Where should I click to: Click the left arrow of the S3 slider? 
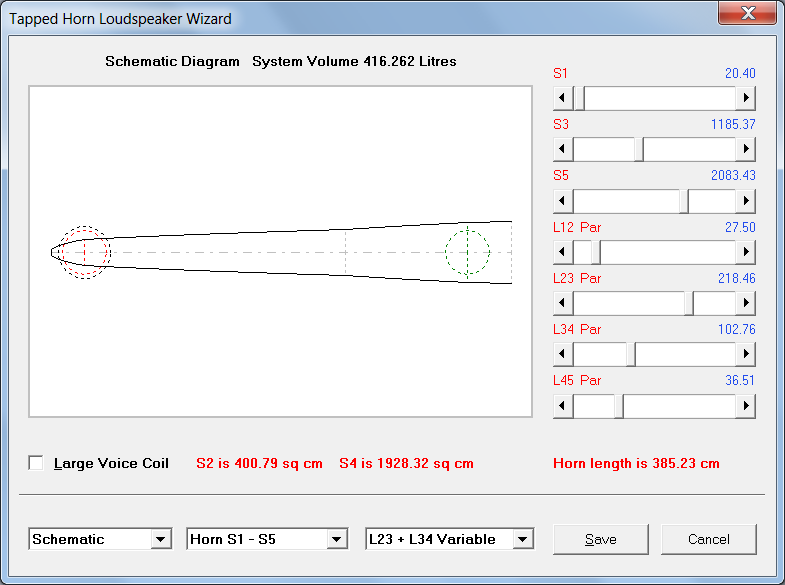(x=563, y=149)
